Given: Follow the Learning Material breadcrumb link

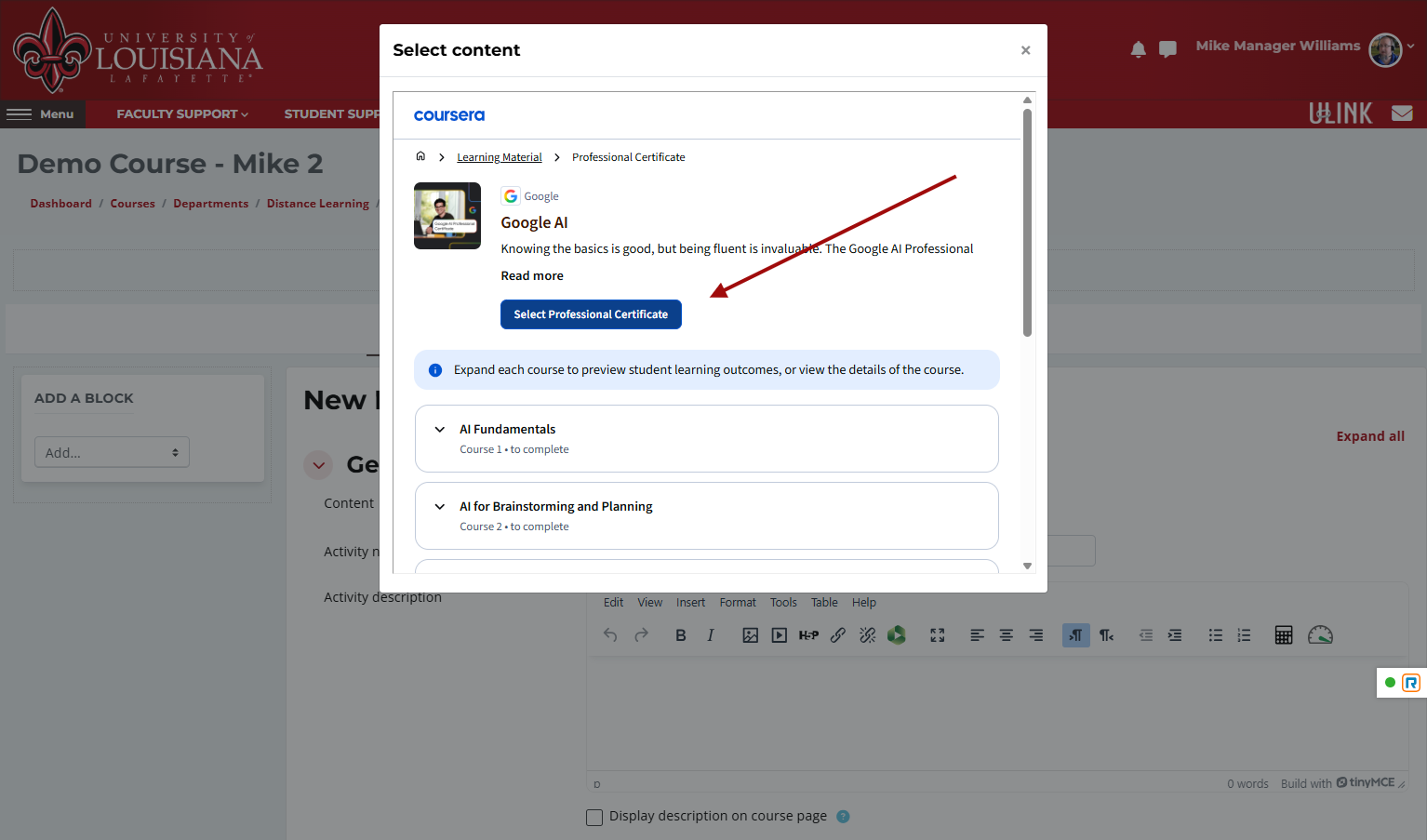Looking at the screenshot, I should [500, 157].
